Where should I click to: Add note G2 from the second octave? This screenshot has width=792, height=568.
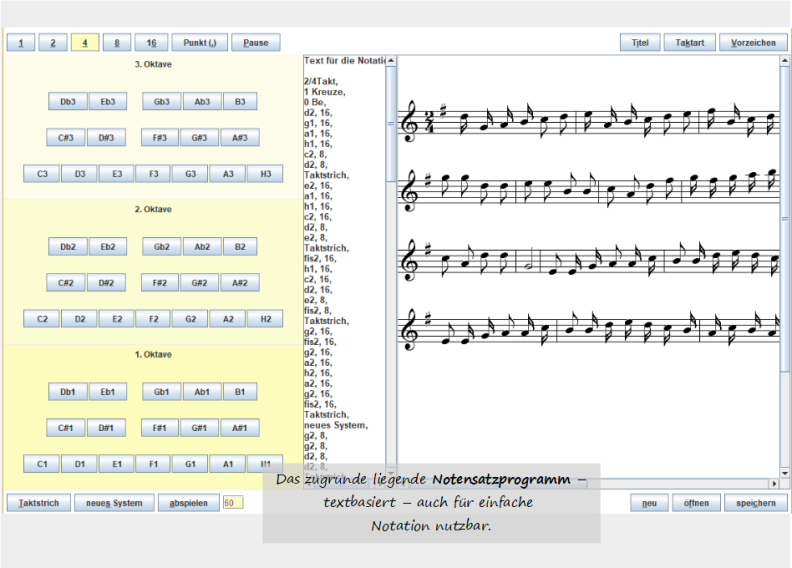coord(190,319)
